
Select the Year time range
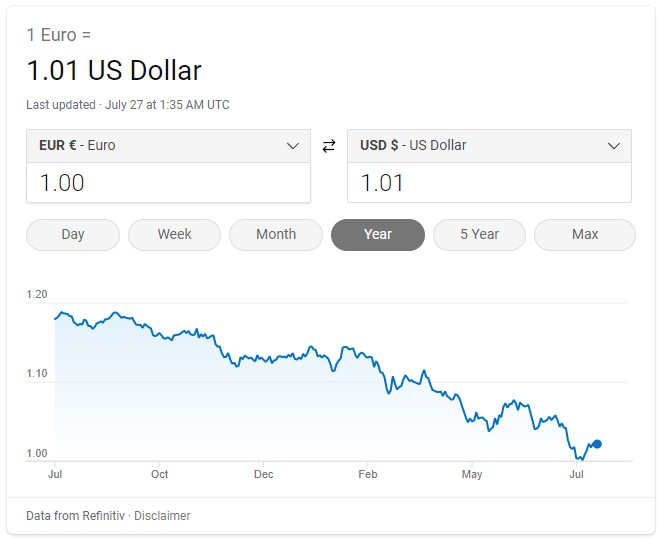tap(378, 234)
